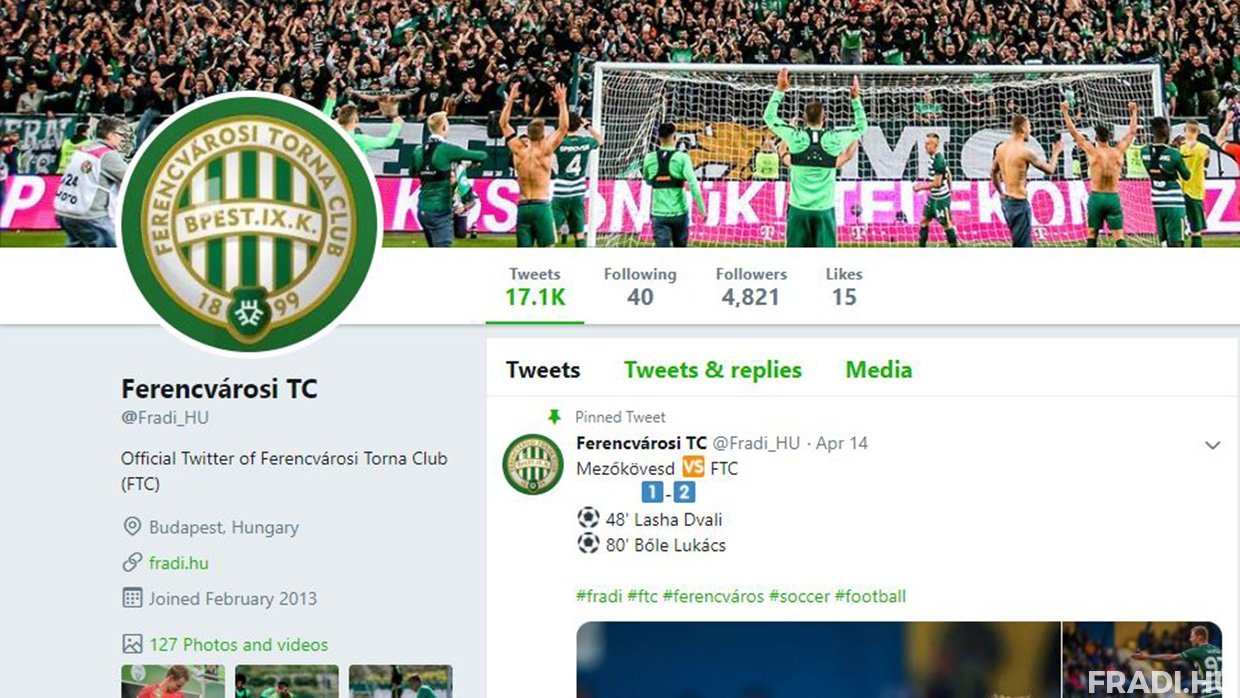Click the photo icon beside 127 Photos and videos
1240x698 pixels.
[132, 644]
